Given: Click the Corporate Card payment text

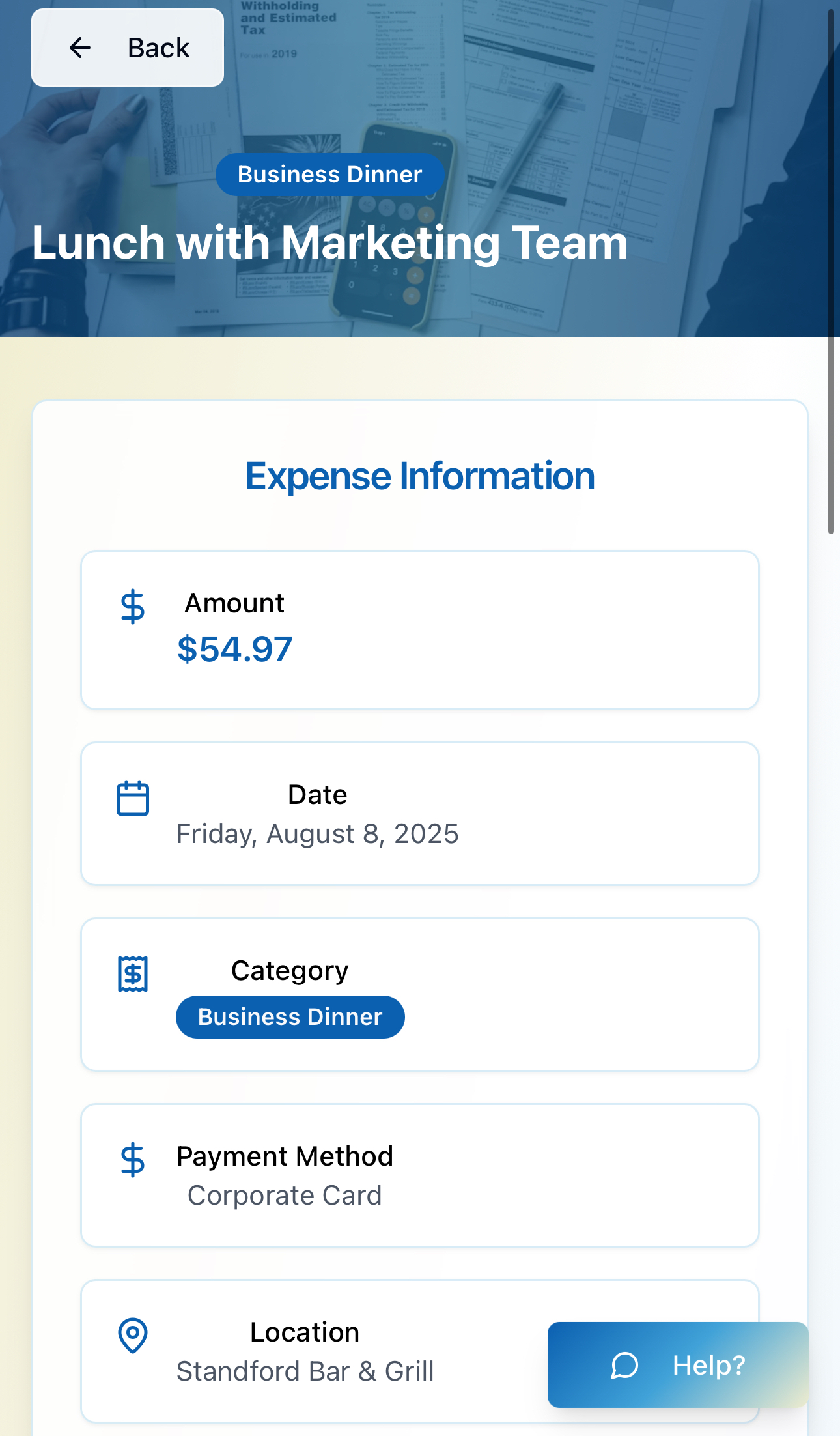Looking at the screenshot, I should pos(285,1196).
